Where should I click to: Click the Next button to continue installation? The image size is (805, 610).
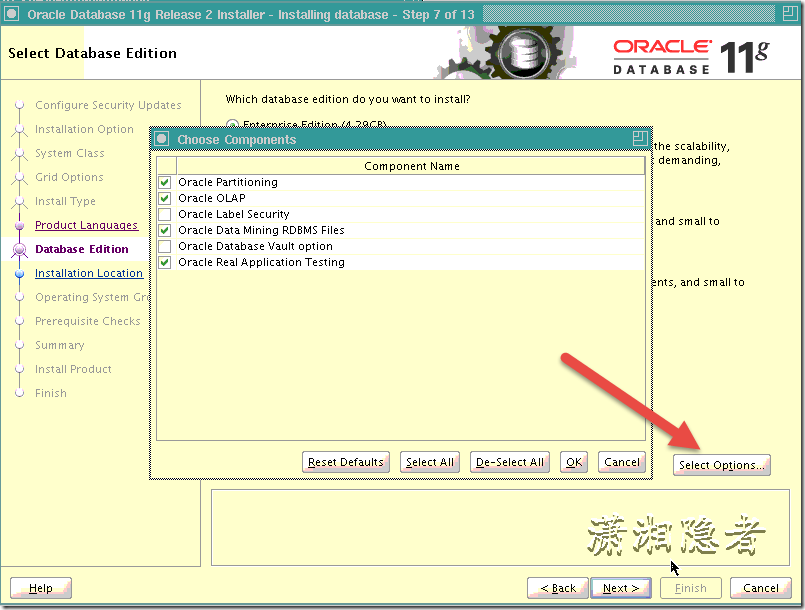pyautogui.click(x=621, y=588)
